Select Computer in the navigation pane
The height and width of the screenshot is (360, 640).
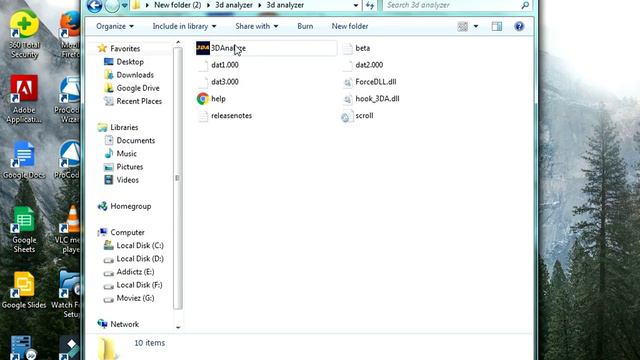click(127, 232)
